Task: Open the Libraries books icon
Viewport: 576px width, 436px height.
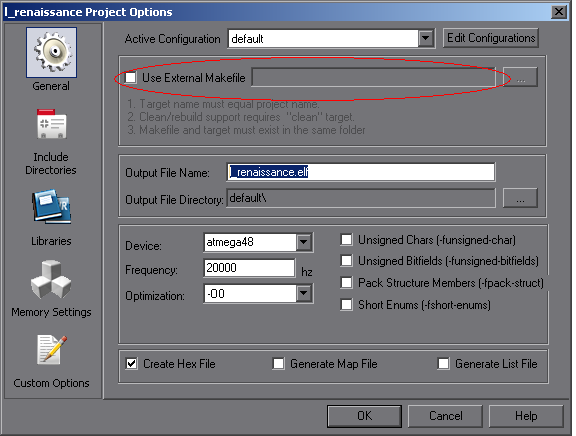Action: click(51, 206)
